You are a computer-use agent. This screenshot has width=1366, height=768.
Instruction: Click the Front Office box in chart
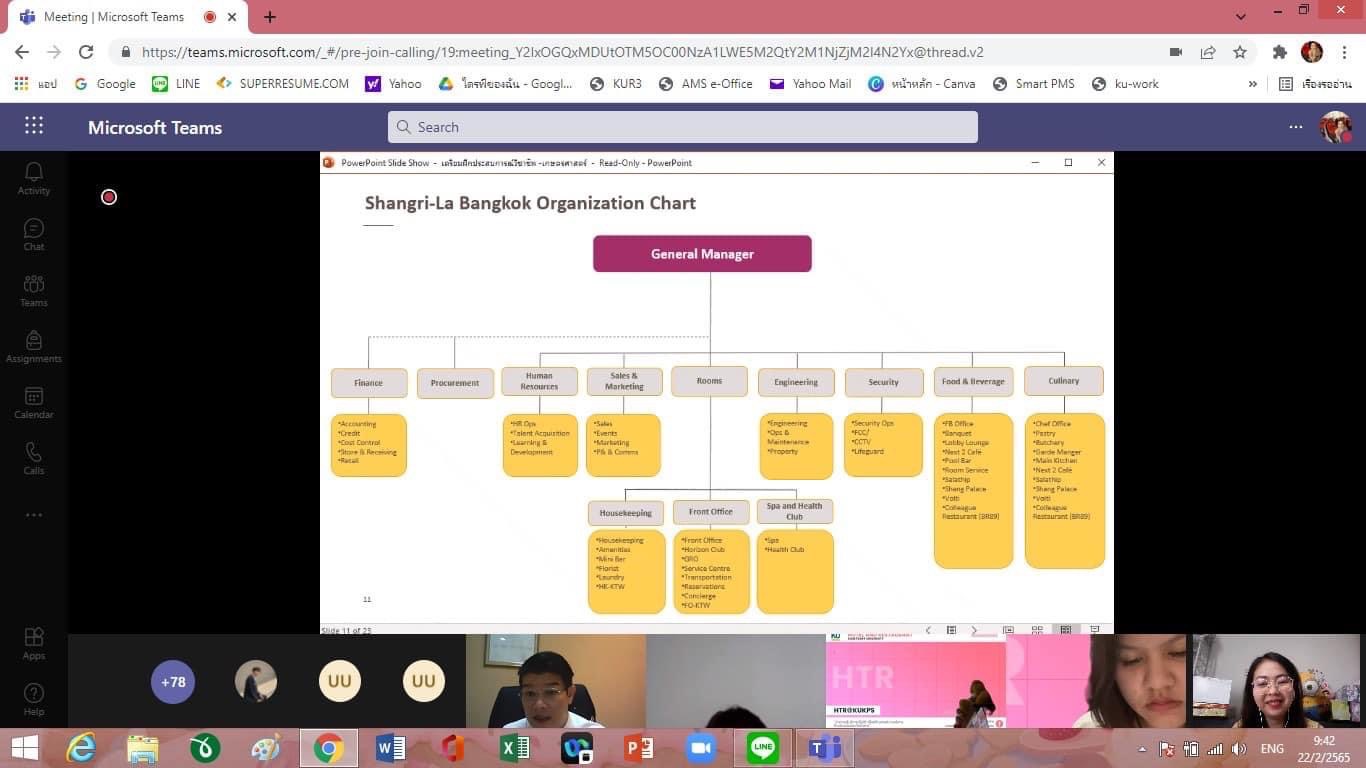[710, 512]
